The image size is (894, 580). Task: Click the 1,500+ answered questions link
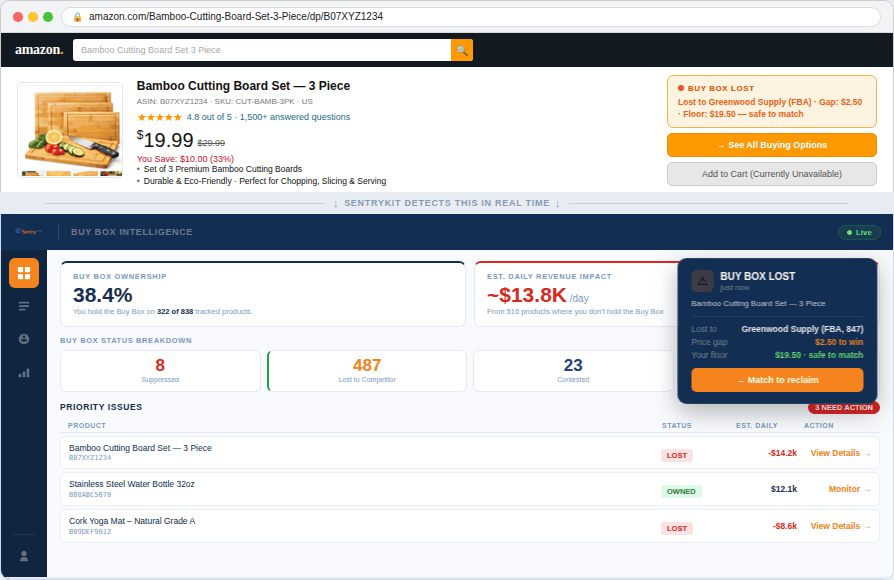tap(294, 116)
